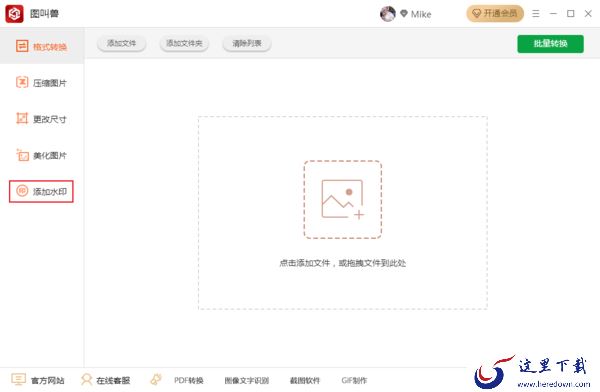Open the 在线客服 link

113,380
